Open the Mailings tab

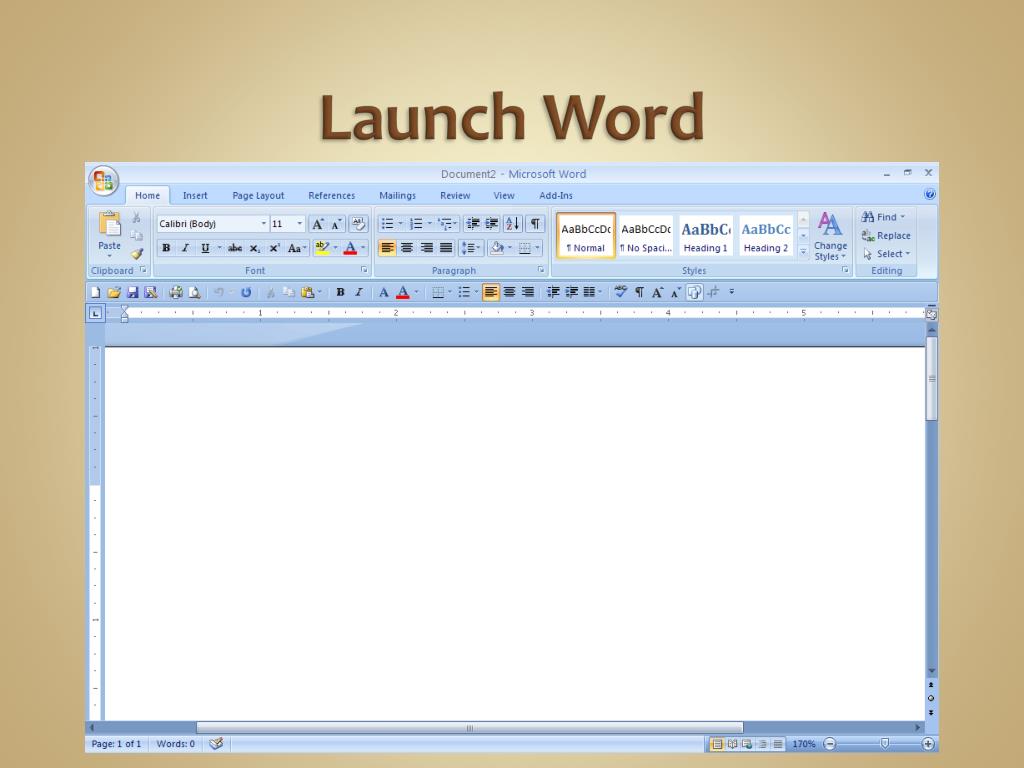[397, 195]
